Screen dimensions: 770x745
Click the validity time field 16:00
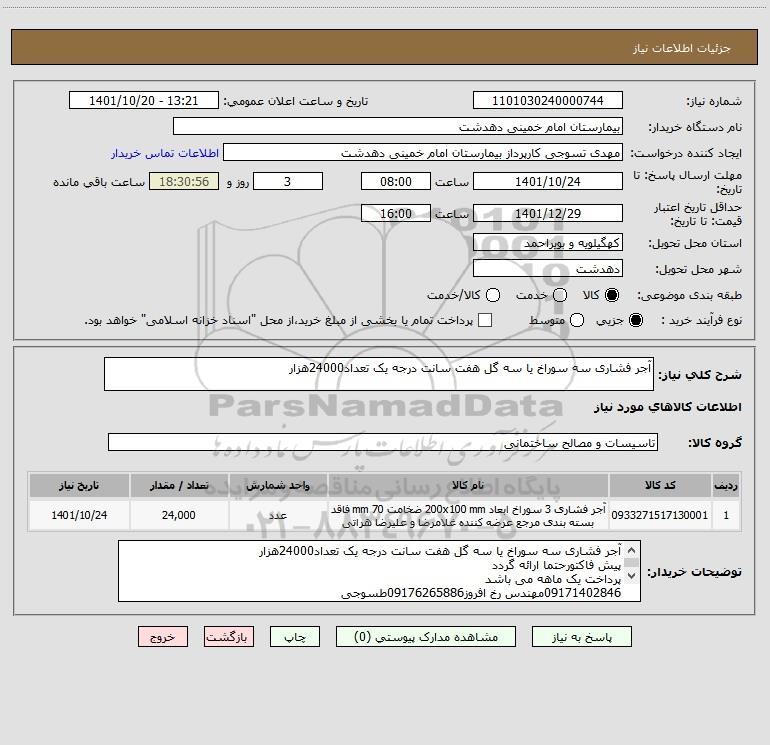coord(396,213)
